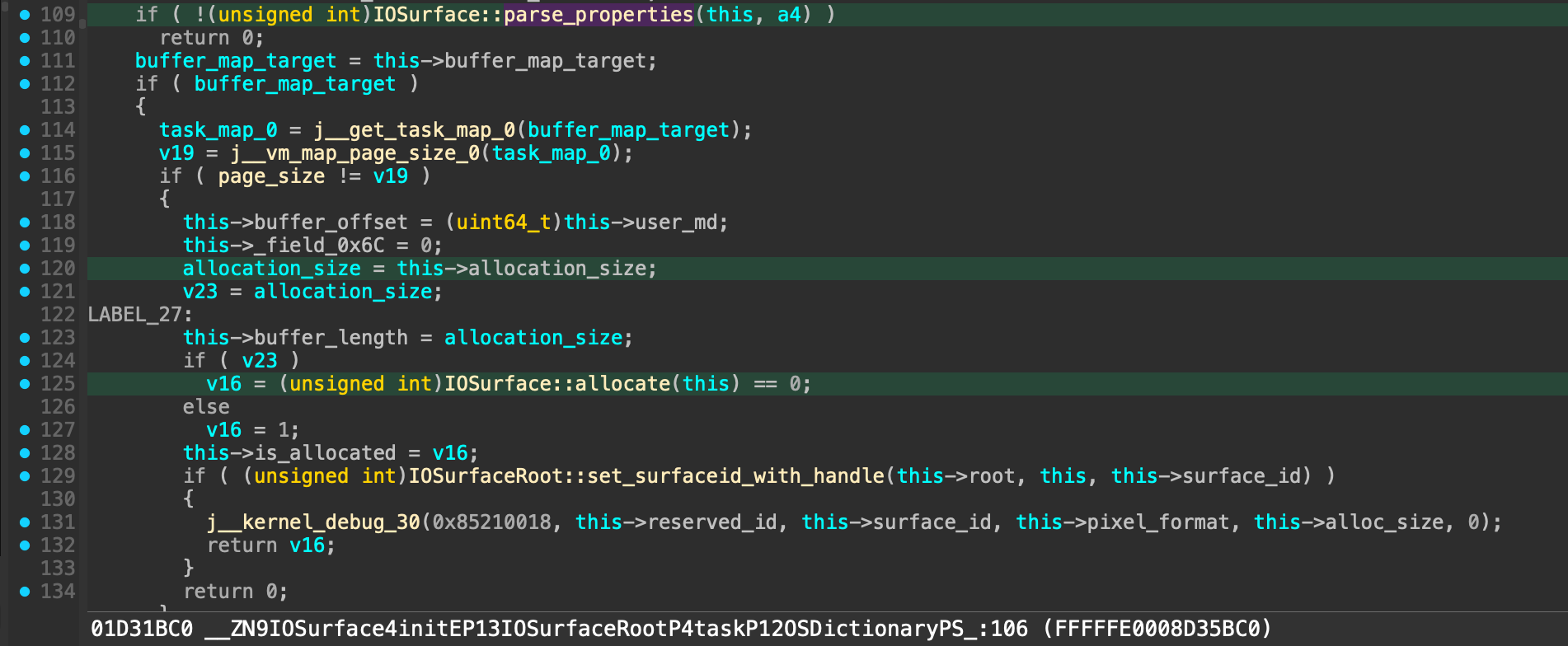The image size is (1568, 646).
Task: Click v23 in the if on line 124
Action: [260, 361]
